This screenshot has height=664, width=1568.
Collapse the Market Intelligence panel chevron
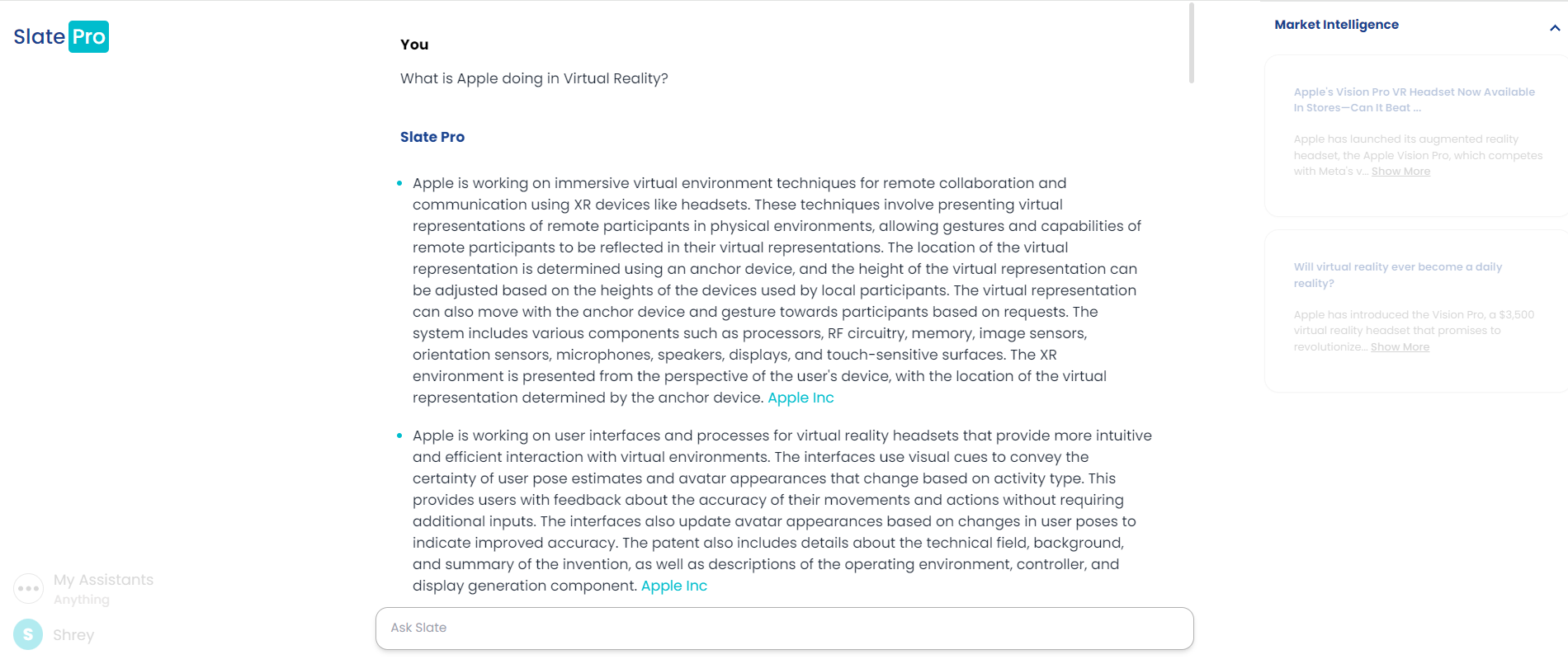coord(1555,28)
